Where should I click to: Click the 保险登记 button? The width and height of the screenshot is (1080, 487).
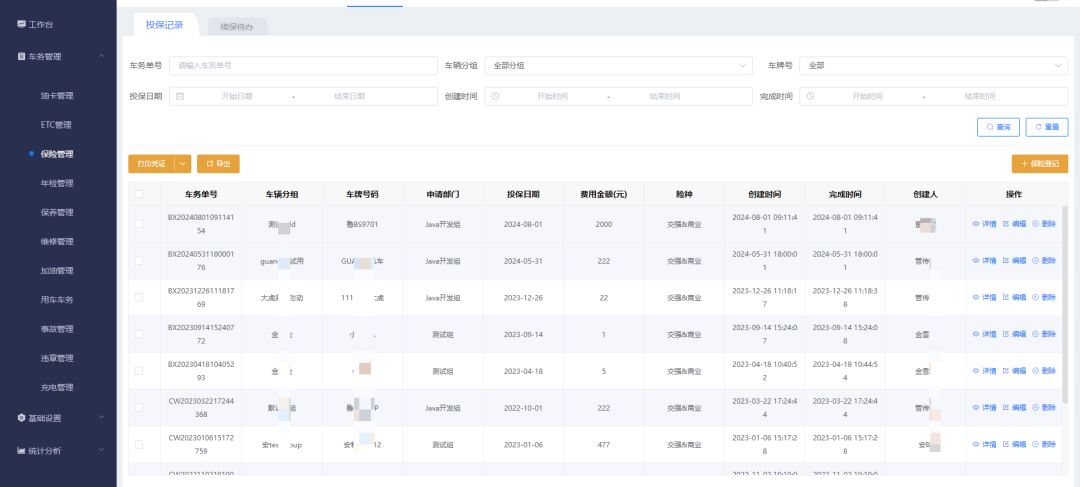coord(1040,163)
